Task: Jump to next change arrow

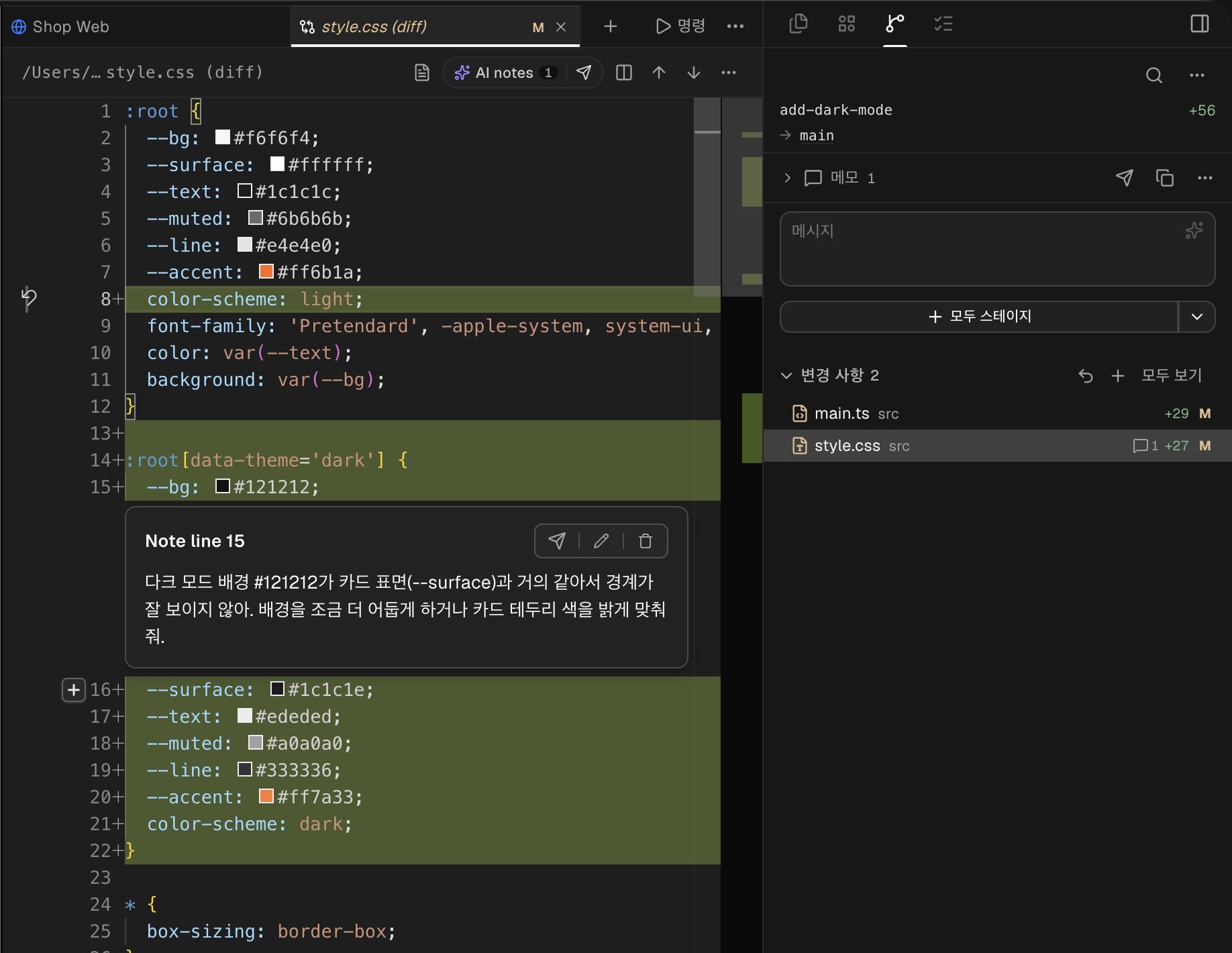Action: coord(694,72)
